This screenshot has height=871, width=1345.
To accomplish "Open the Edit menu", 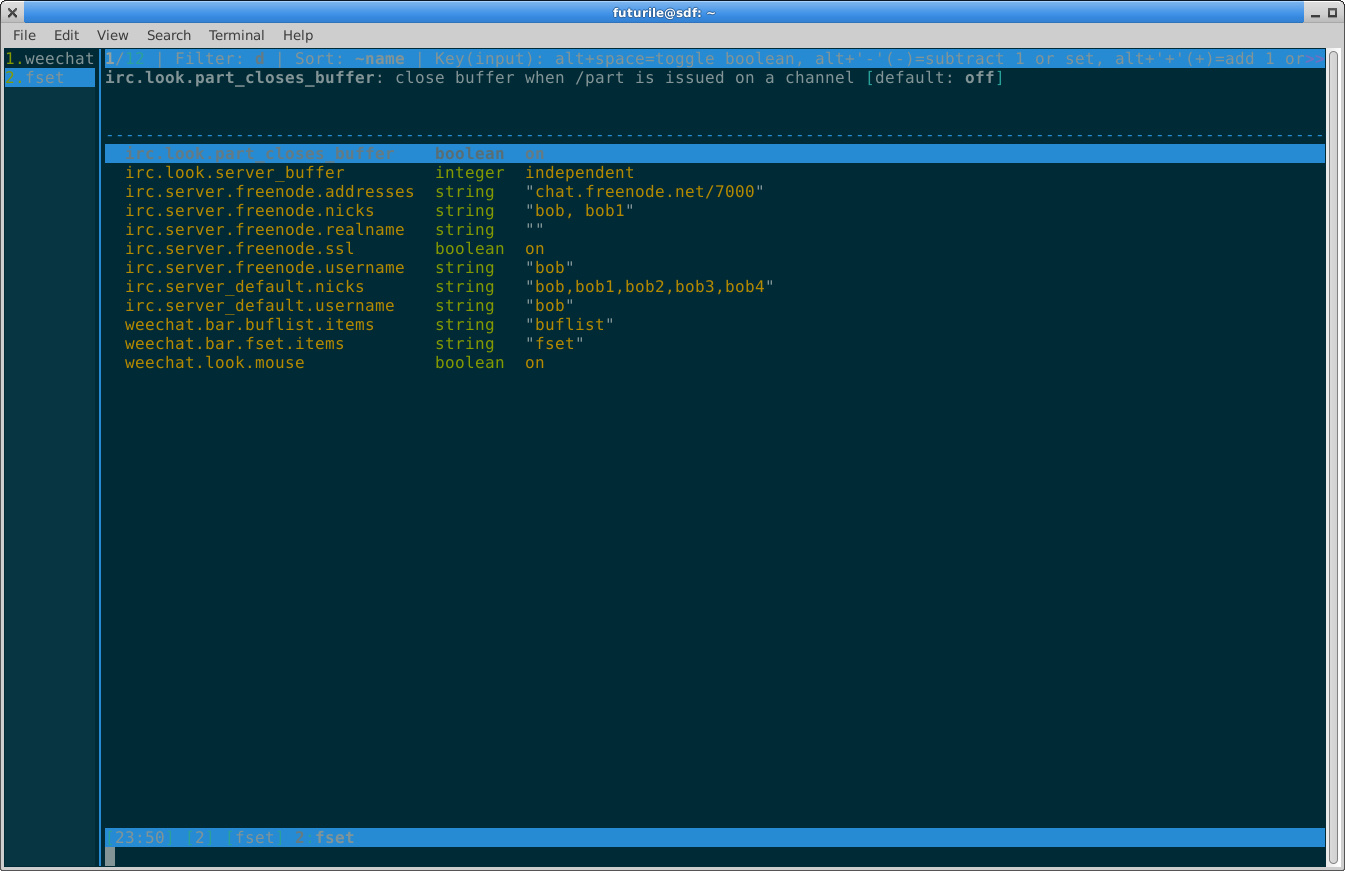I will [66, 35].
